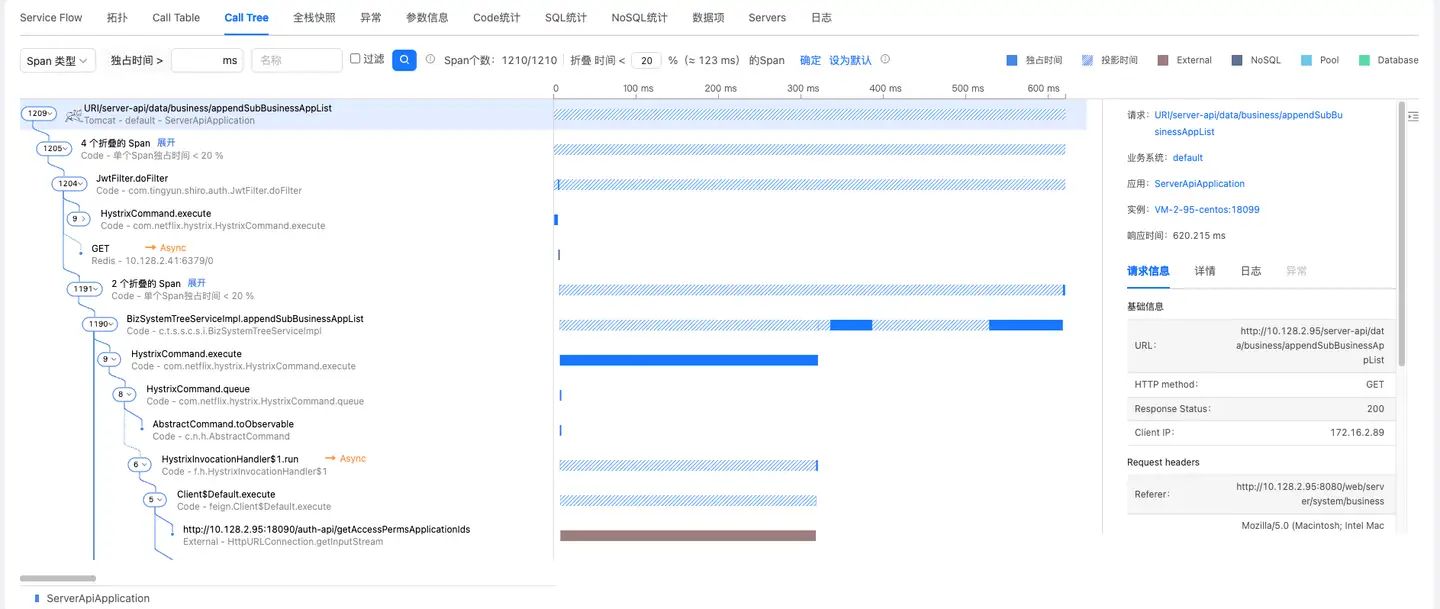Click the blue search magnifier button
The image size is (1440, 609).
coord(404,60)
